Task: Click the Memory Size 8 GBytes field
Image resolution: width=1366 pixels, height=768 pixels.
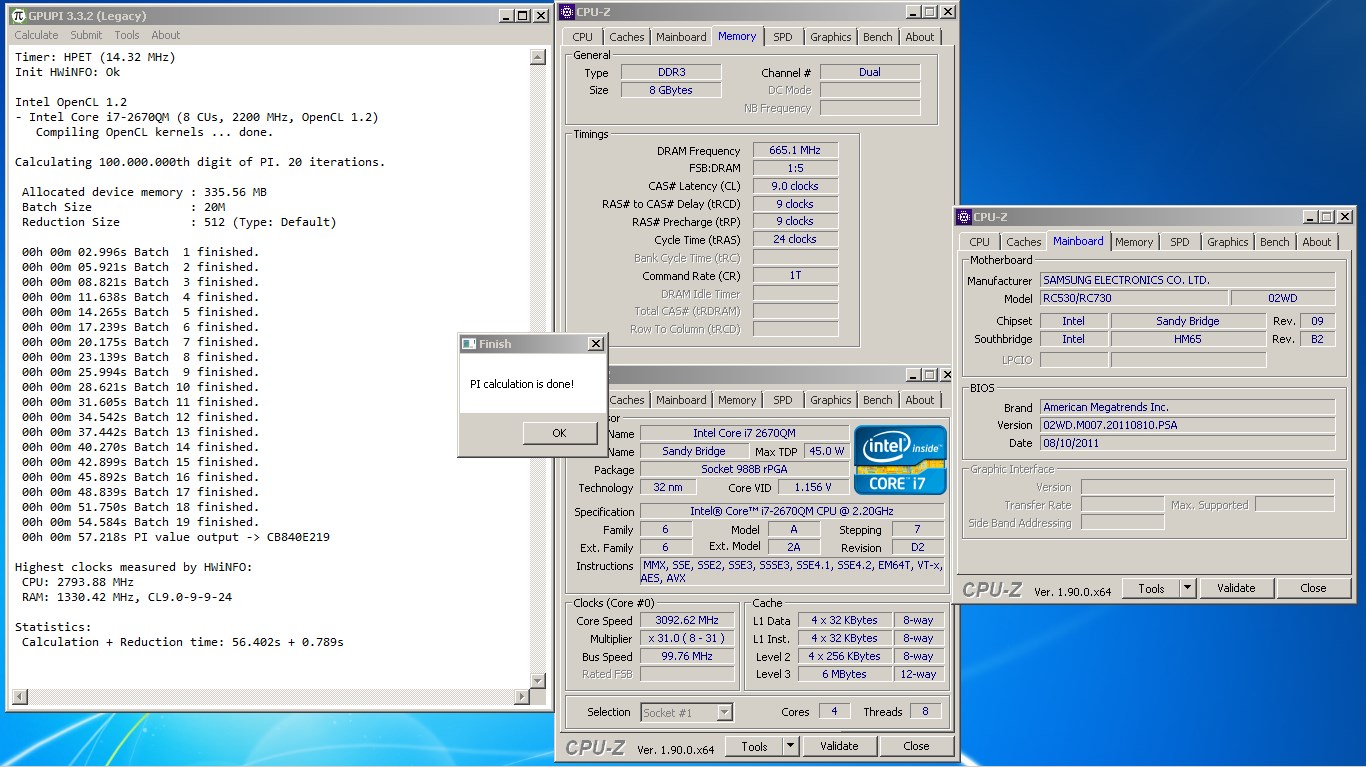Action: 670,90
